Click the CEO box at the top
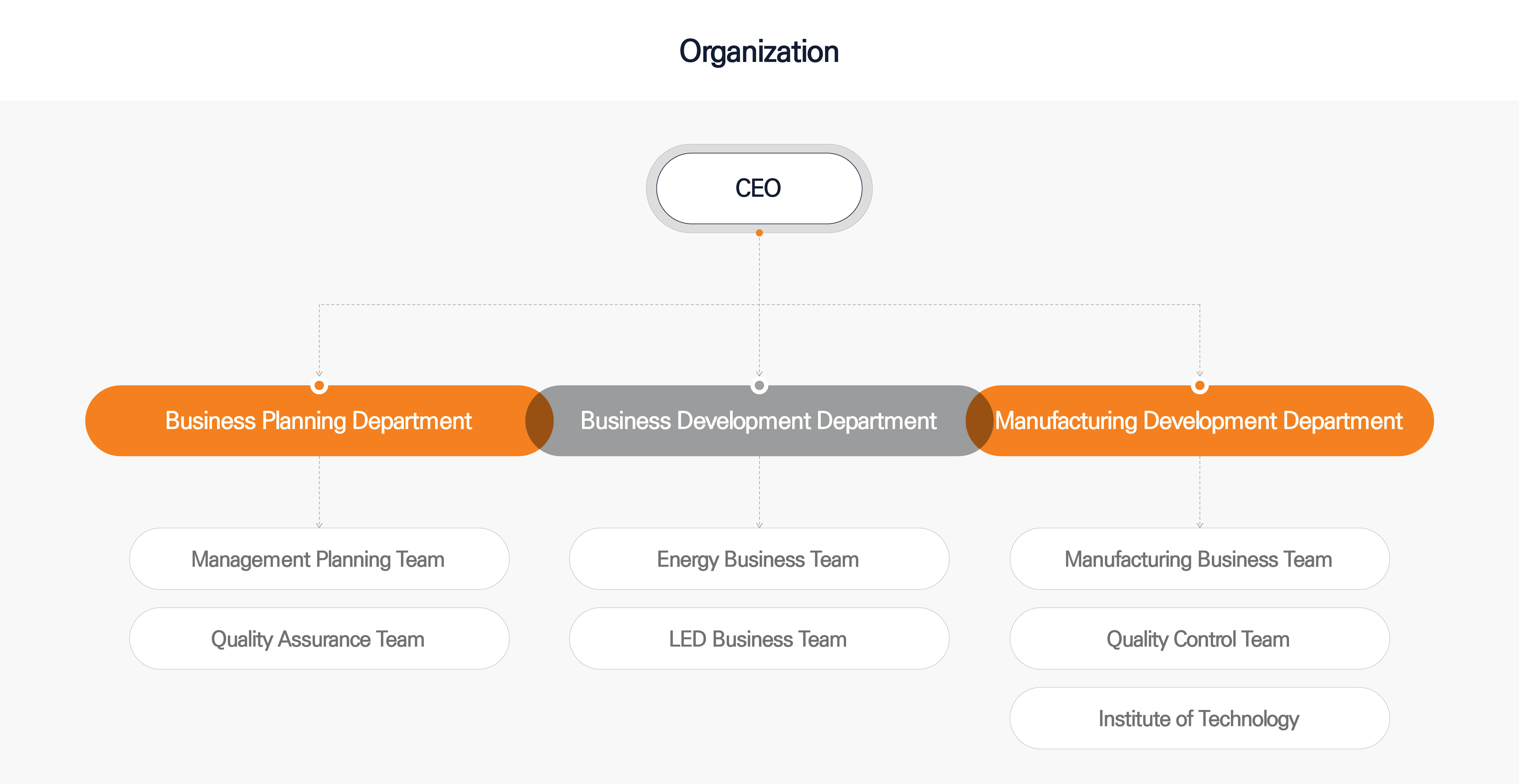Image resolution: width=1519 pixels, height=784 pixels. (759, 188)
